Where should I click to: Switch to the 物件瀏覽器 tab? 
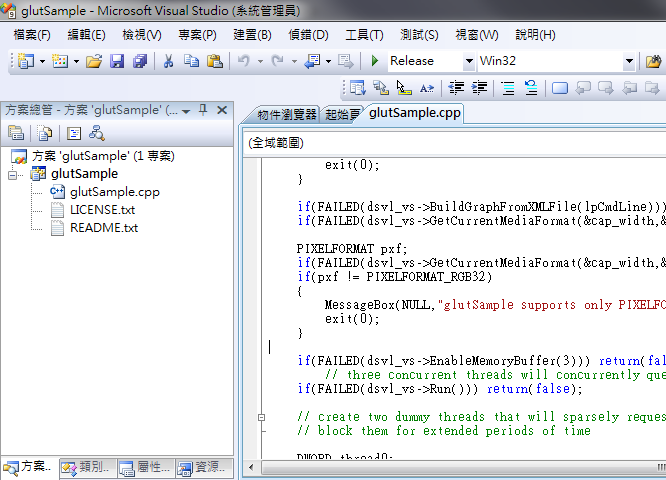[x=287, y=114]
